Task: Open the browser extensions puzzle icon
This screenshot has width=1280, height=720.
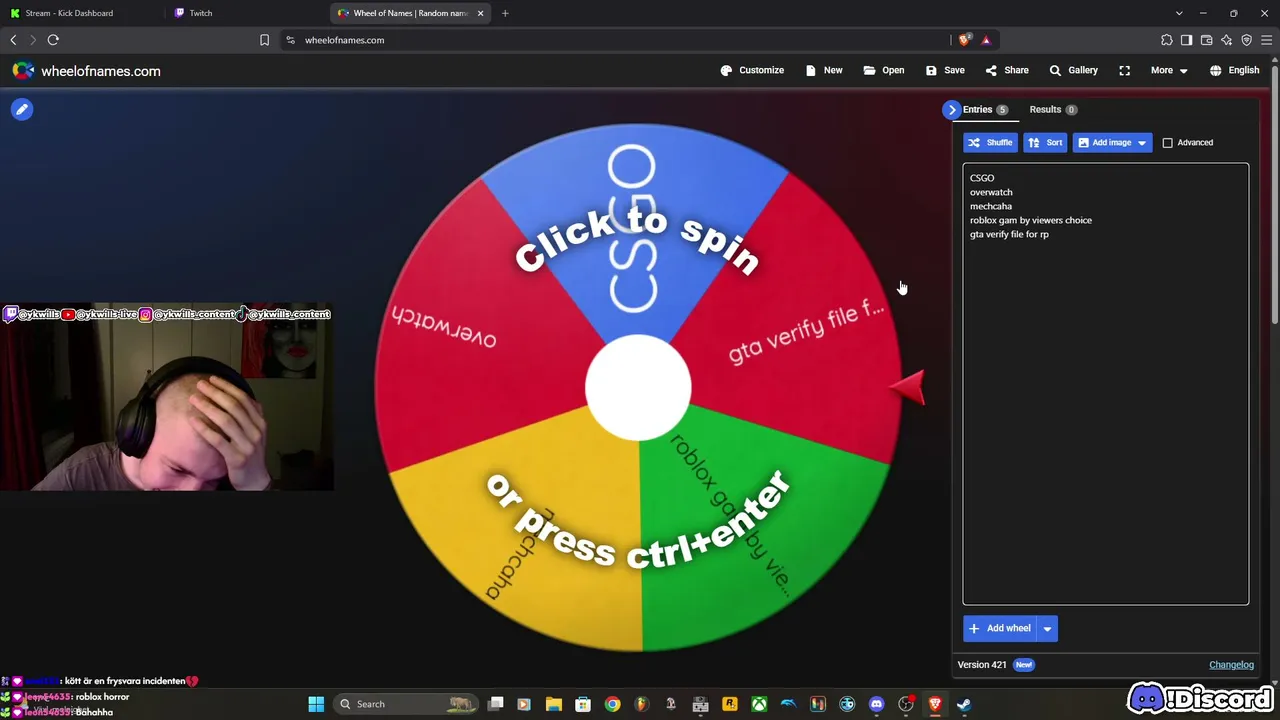Action: (x=1166, y=40)
